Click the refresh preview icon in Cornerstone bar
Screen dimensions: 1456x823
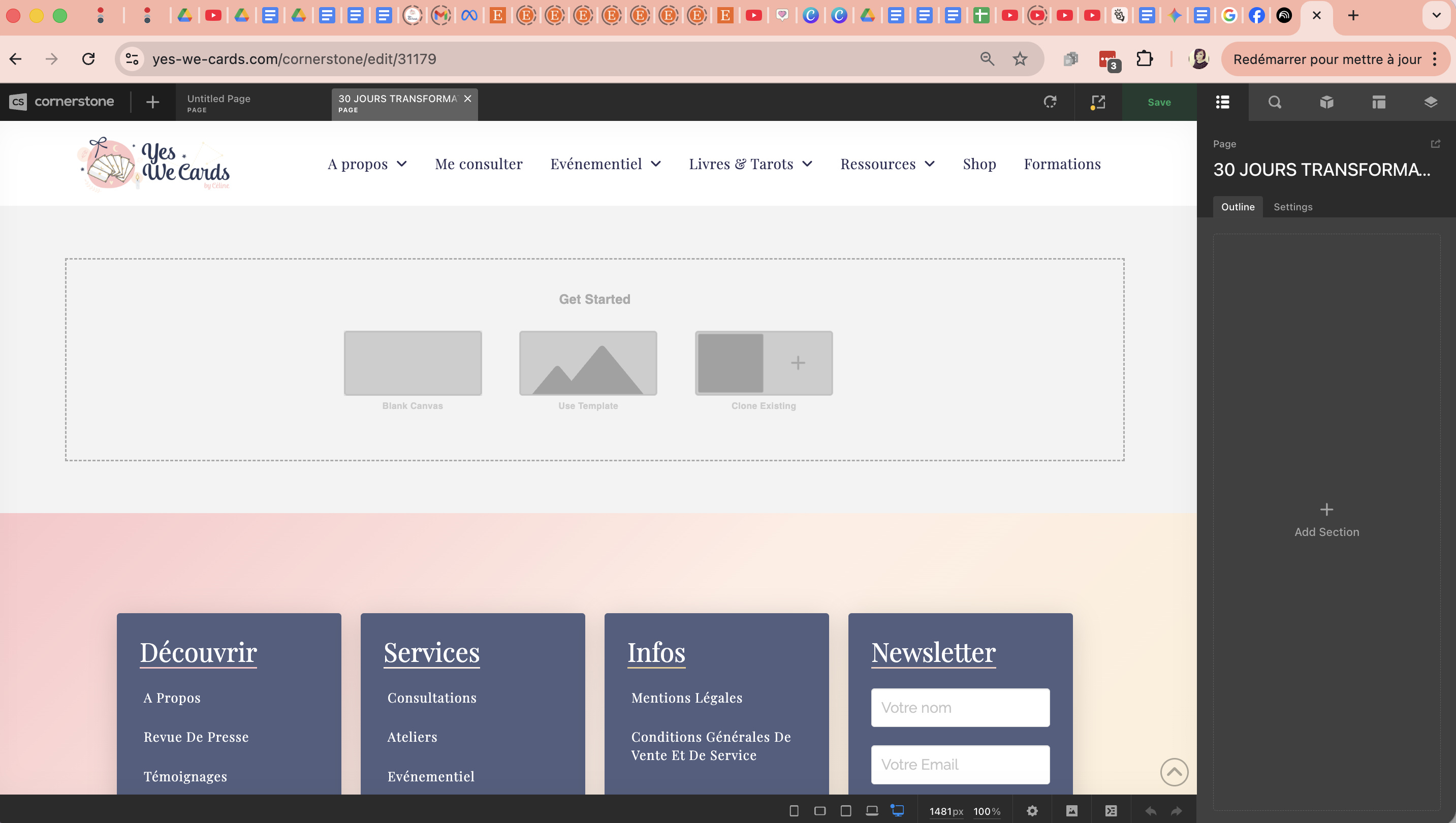pyautogui.click(x=1050, y=102)
